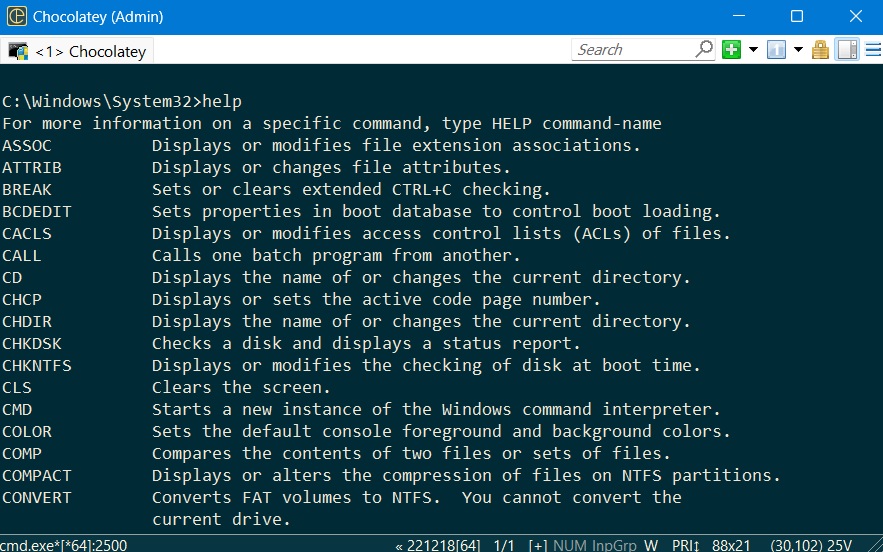This screenshot has width=883, height=552.
Task: Click the « 221218[64] build status entry
Action: point(438,545)
